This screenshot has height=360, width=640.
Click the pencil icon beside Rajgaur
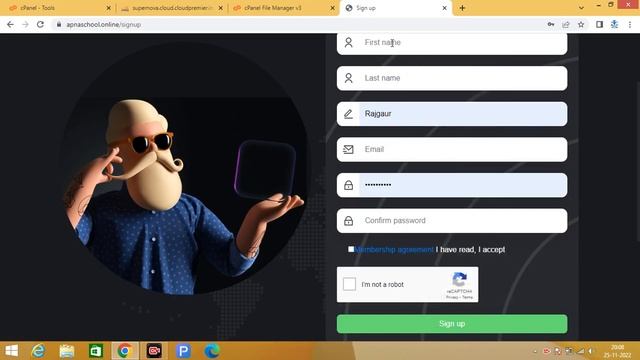point(348,114)
